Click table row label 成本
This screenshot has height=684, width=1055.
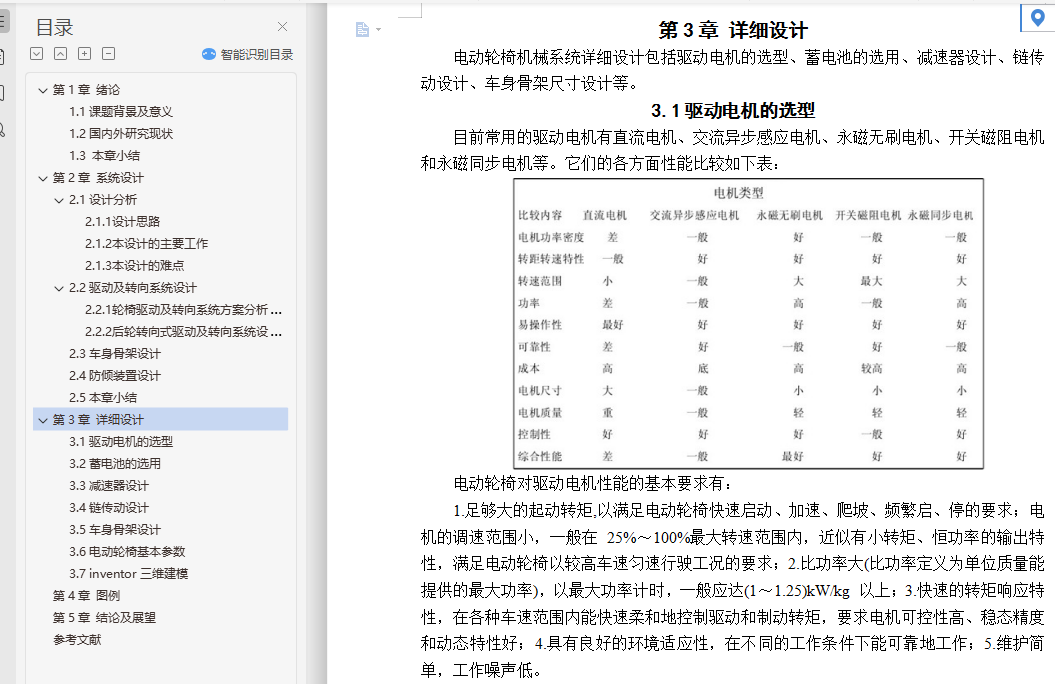(529, 369)
